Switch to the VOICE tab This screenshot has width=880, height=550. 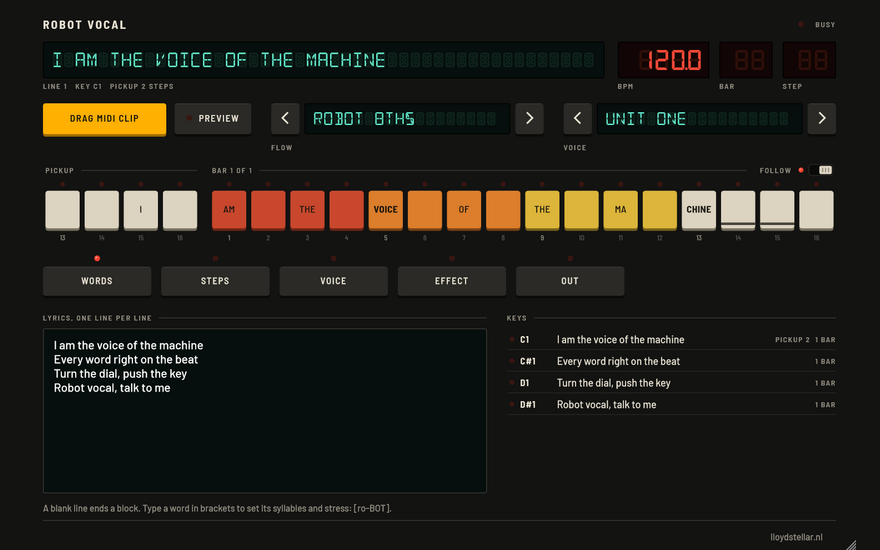tap(333, 281)
